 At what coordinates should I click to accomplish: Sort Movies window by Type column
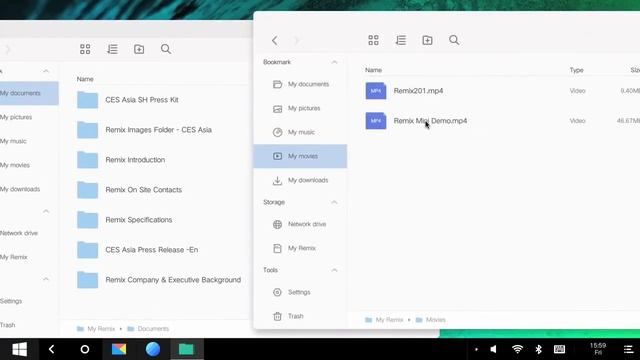576,70
